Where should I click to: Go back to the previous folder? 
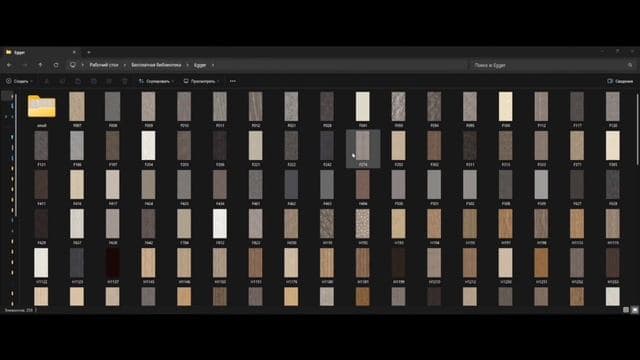(9, 65)
